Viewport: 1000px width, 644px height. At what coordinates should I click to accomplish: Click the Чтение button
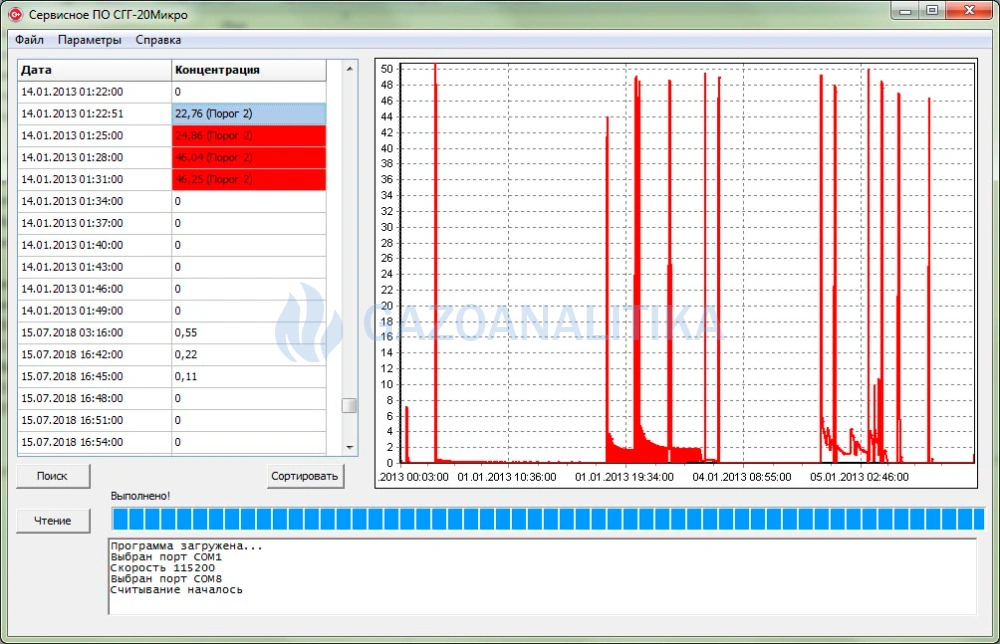[x=53, y=520]
